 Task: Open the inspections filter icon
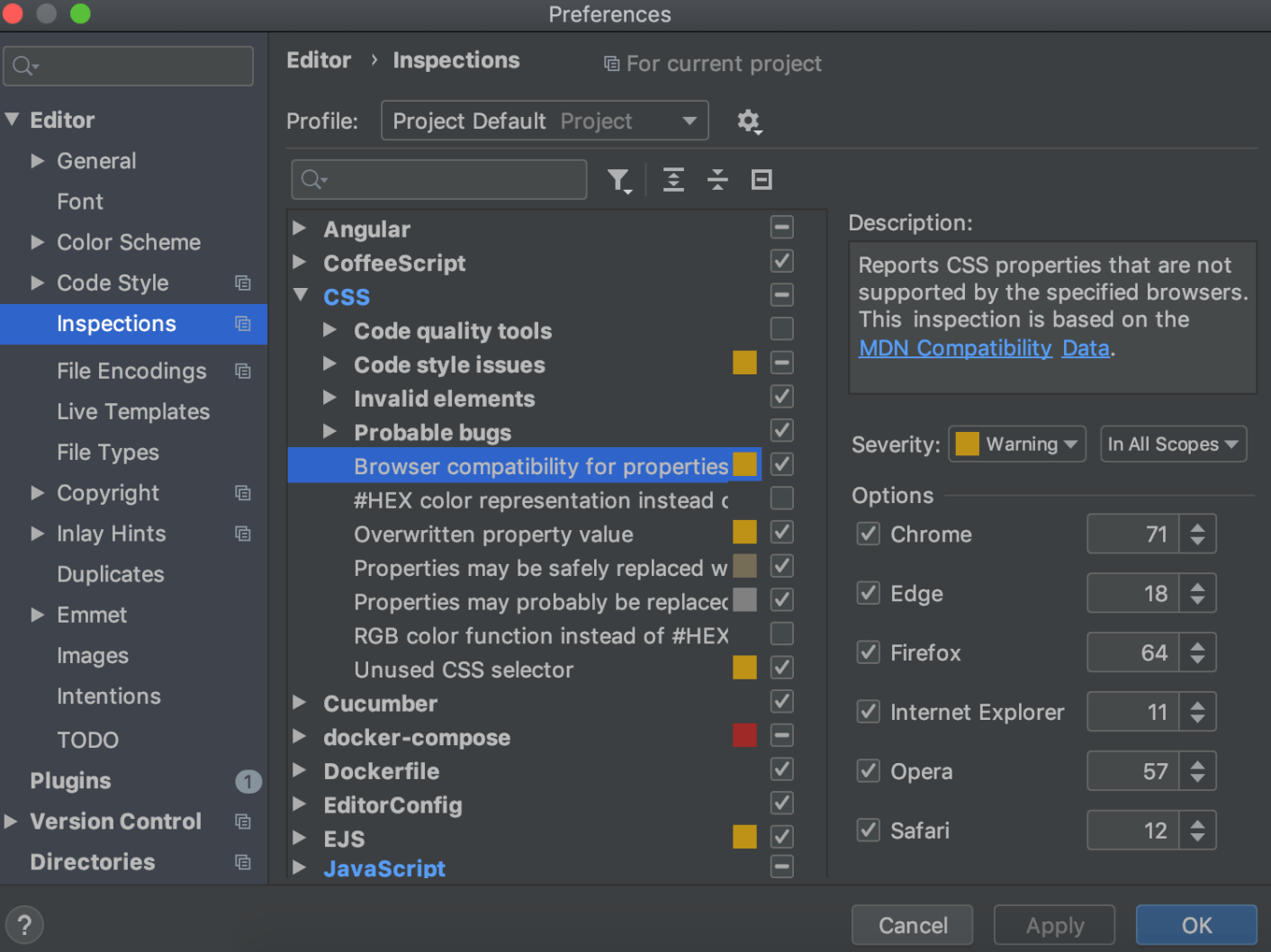pos(619,180)
